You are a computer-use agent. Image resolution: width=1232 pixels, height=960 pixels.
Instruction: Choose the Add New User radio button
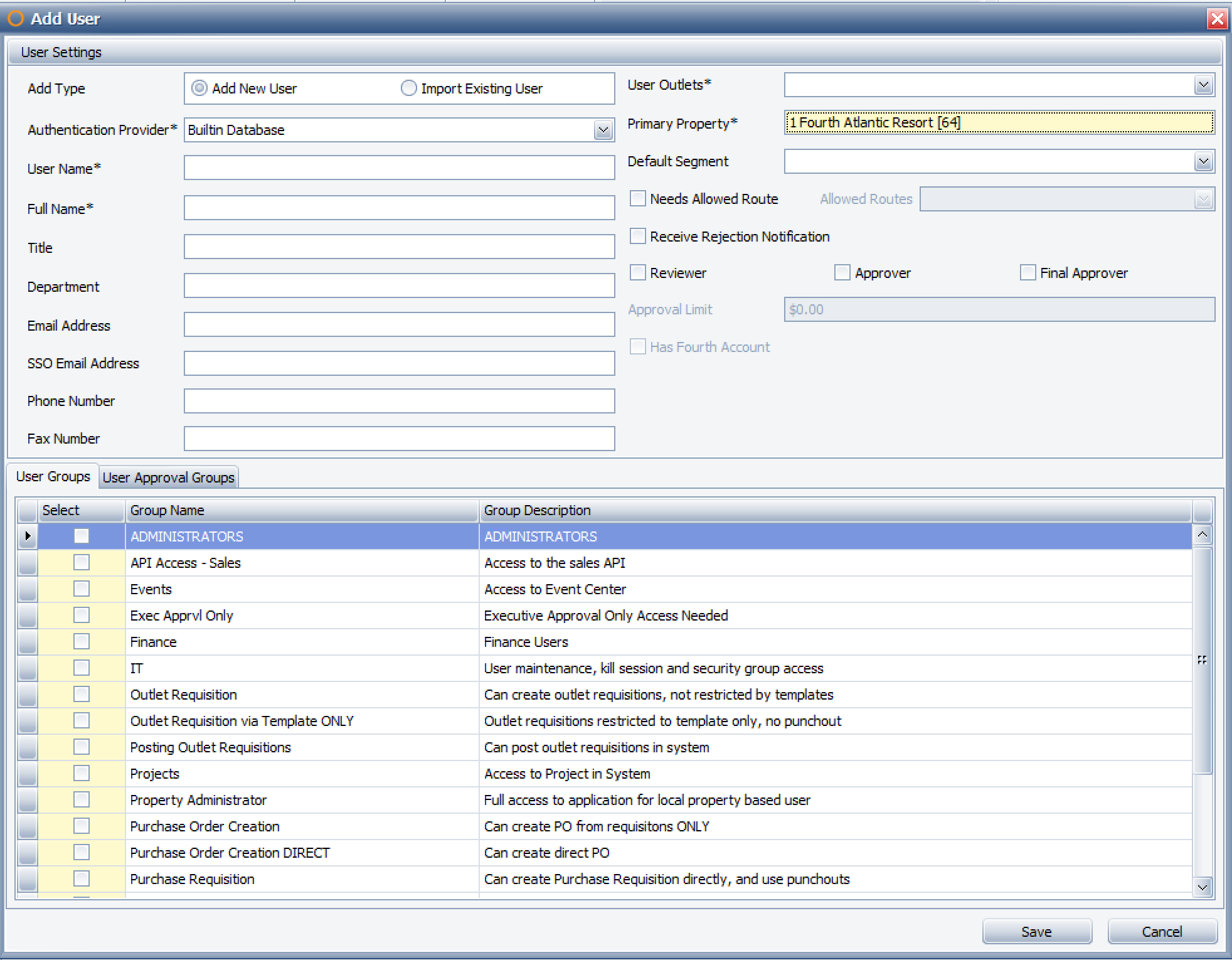[x=199, y=88]
